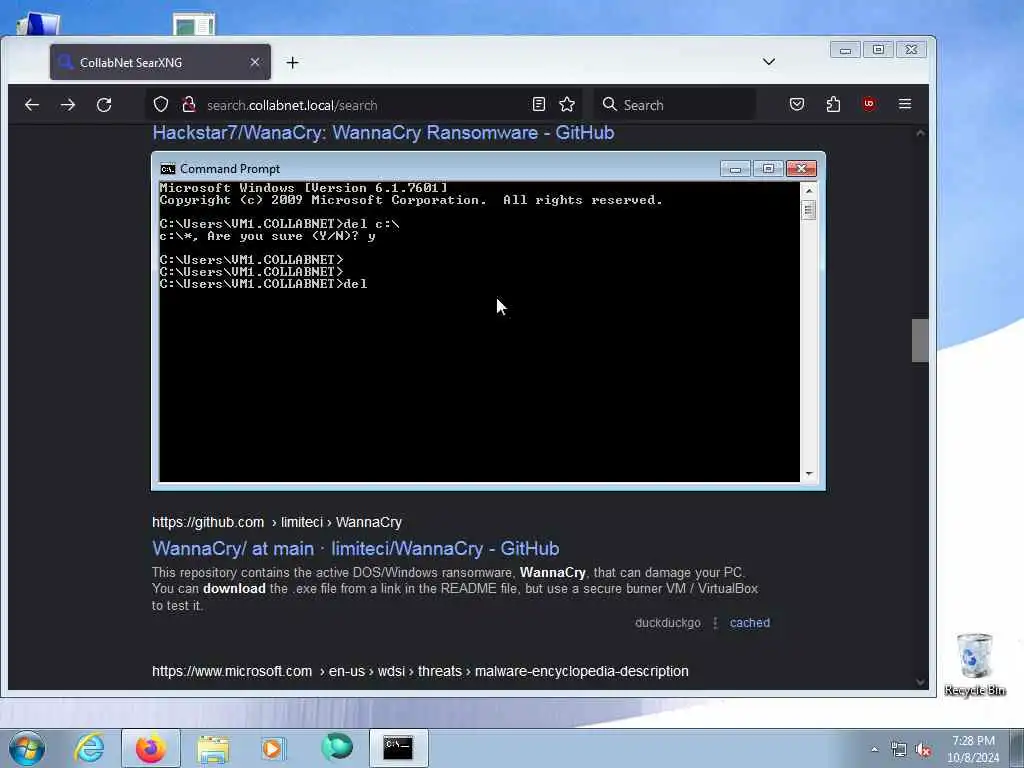The width and height of the screenshot is (1024, 768).
Task: Bookmark this page with star icon
Action: [567, 104]
